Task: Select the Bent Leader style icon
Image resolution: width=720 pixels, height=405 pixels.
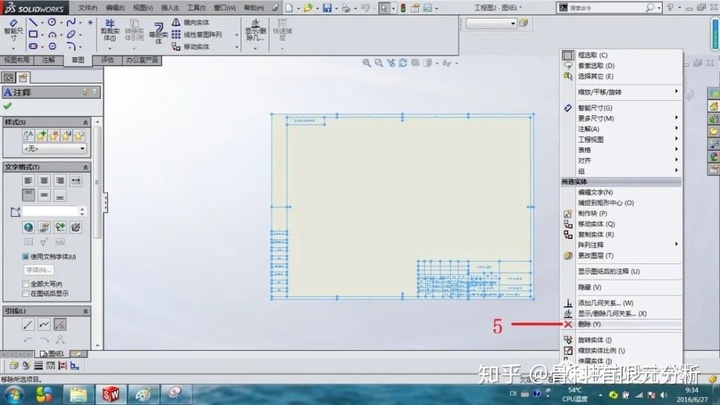Action: (x=44, y=325)
